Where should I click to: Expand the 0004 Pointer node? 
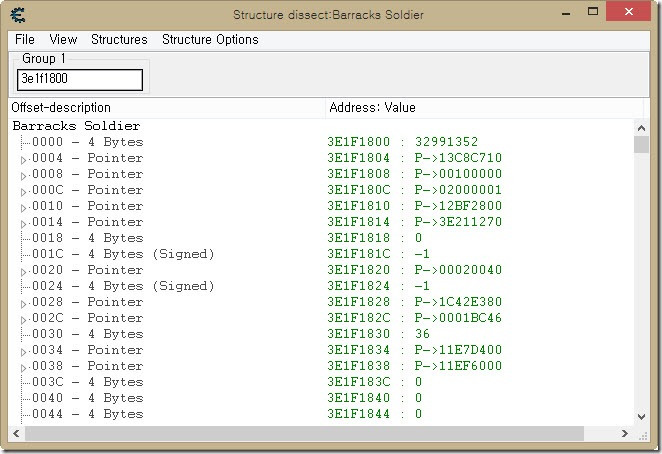click(24, 160)
